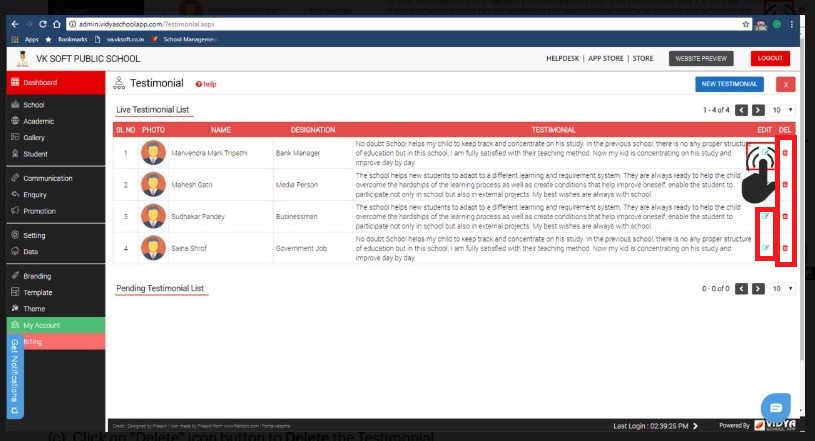Click the NEW TESTIMONIAL button
The image size is (815, 441).
(729, 84)
